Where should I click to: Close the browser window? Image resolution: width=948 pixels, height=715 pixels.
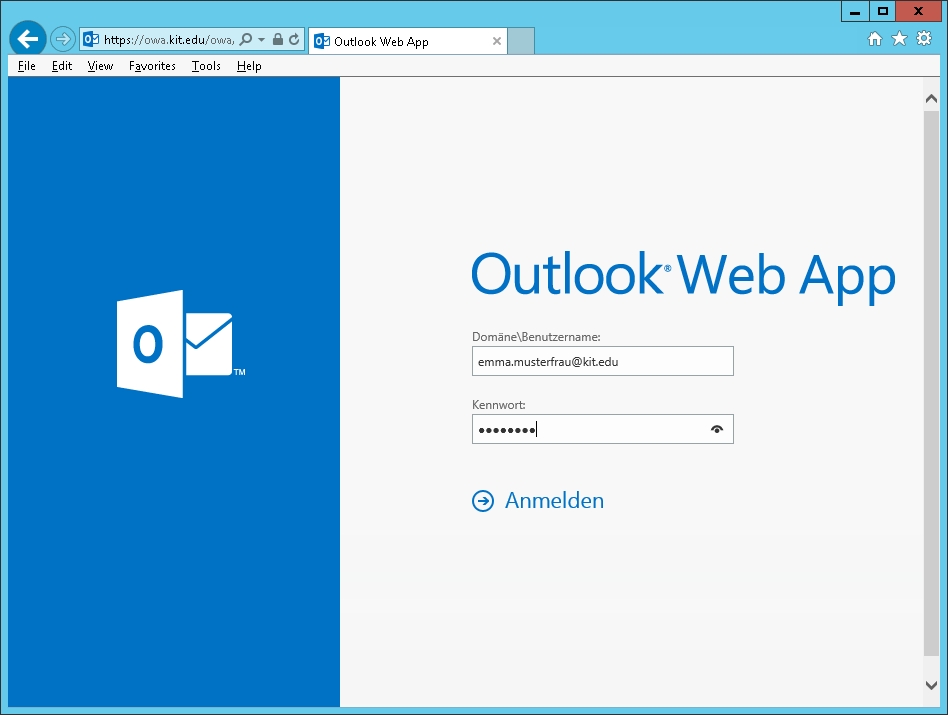(x=918, y=11)
